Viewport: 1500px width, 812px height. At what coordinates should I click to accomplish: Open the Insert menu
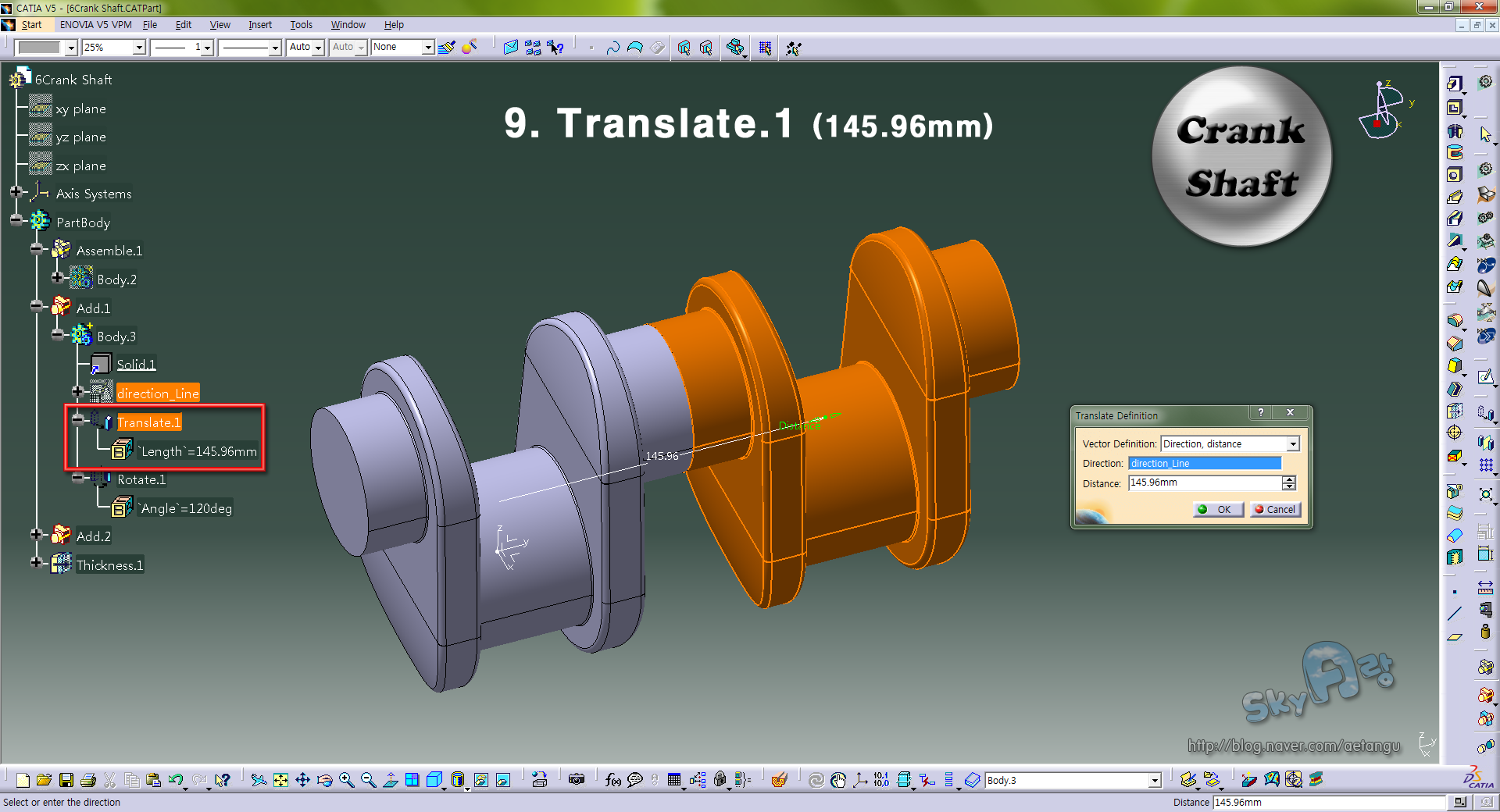(x=260, y=24)
